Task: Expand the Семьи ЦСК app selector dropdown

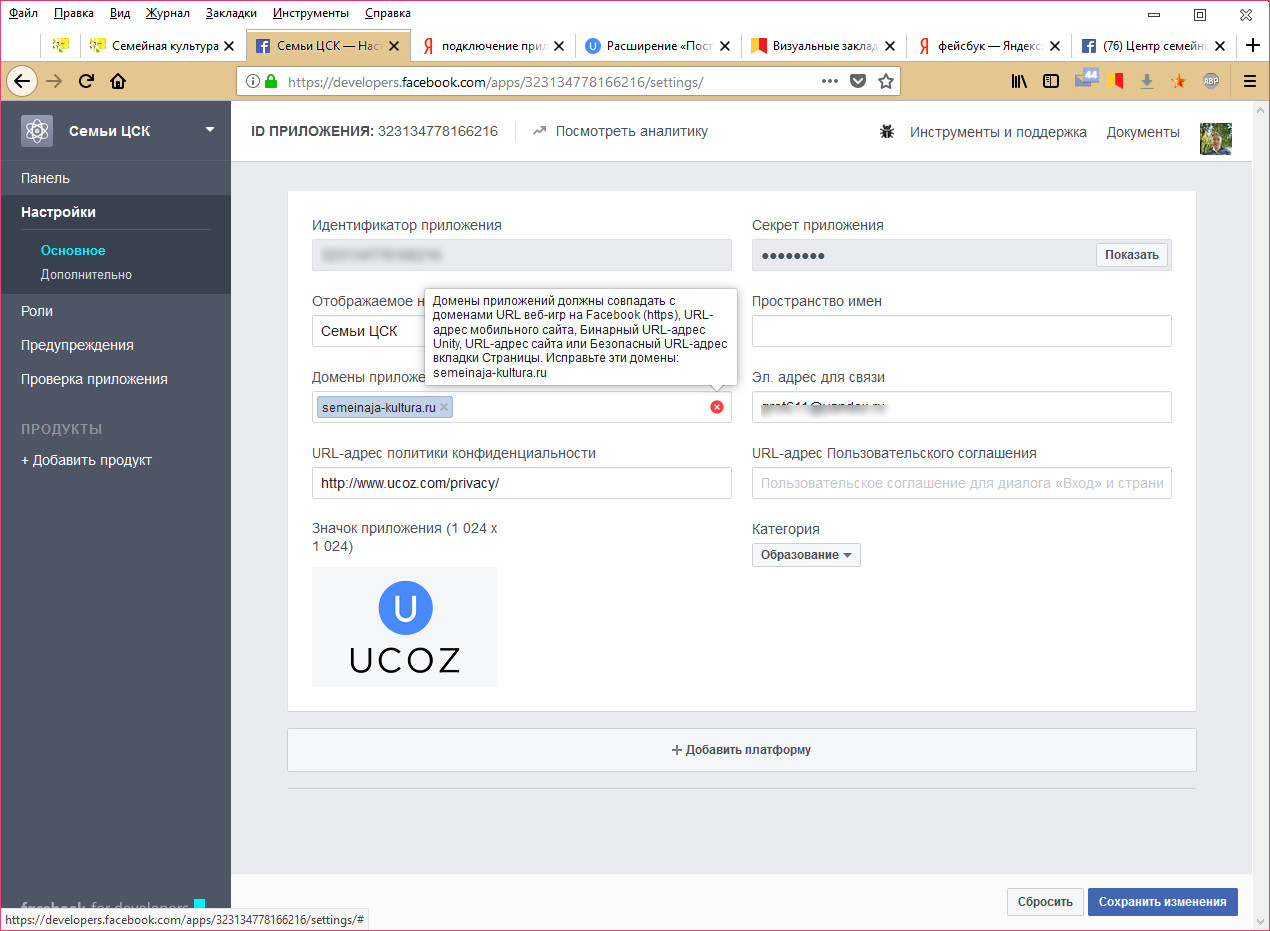Action: point(210,130)
